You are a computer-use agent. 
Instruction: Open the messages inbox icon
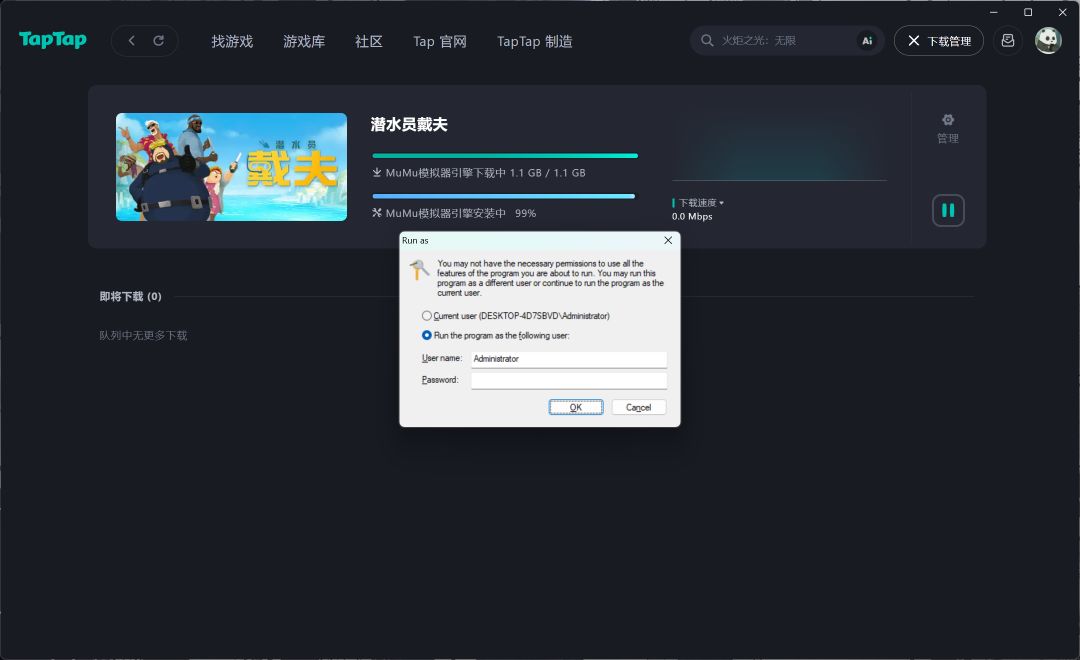point(1008,41)
